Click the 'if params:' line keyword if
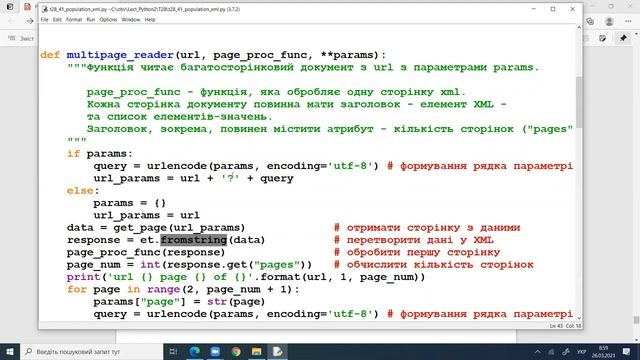The width and height of the screenshot is (640, 360). [x=73, y=154]
